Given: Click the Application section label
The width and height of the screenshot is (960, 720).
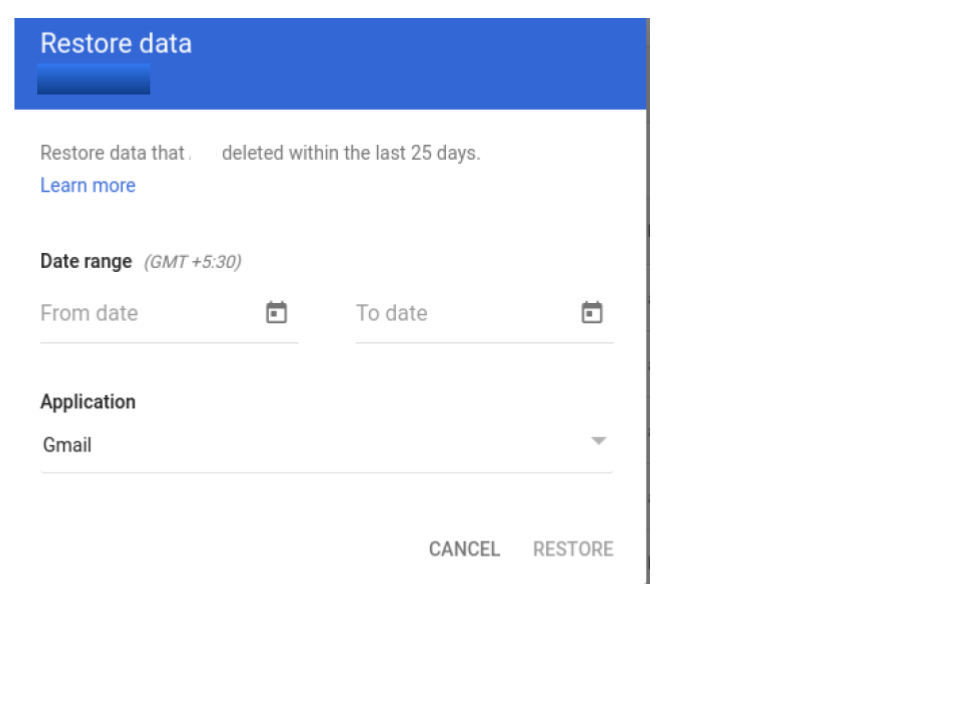Looking at the screenshot, I should (88, 402).
